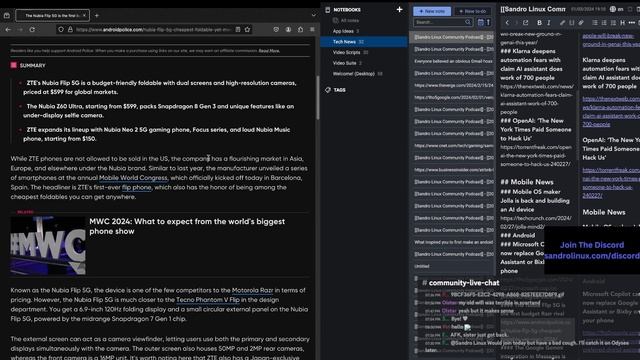Image resolution: width=640 pixels, height=360 pixels.
Task: Add a new Joplin notebook
Action: tap(399, 9)
